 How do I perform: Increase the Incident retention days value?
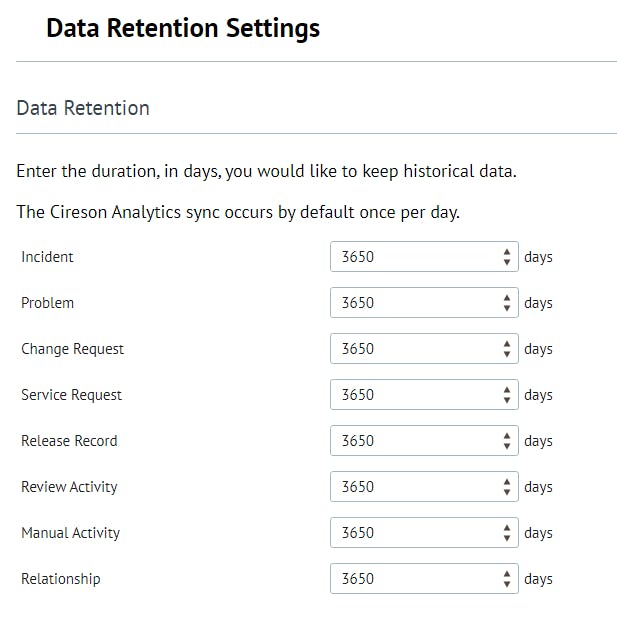[507, 252]
